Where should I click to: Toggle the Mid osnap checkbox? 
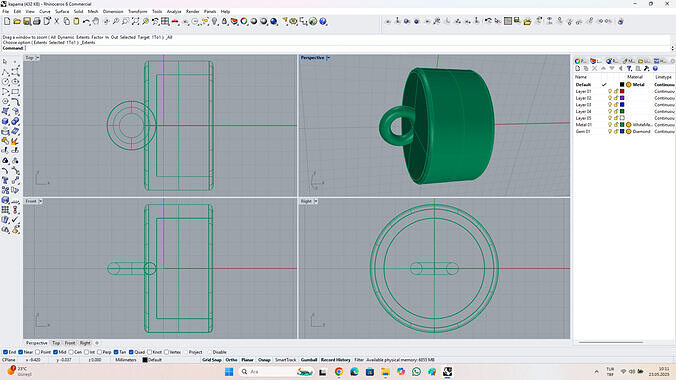pyautogui.click(x=55, y=352)
